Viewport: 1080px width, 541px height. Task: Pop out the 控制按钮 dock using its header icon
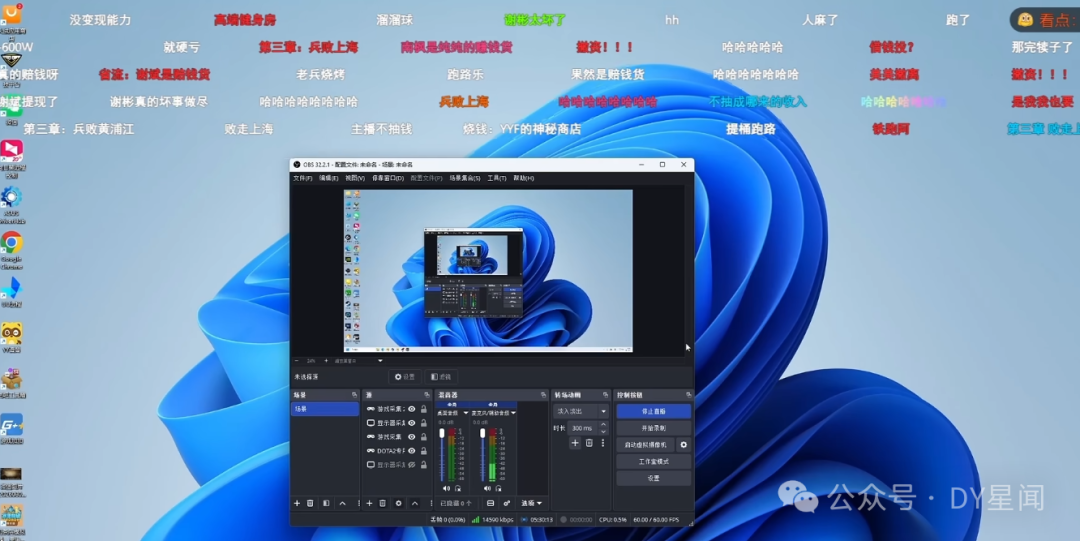688,395
